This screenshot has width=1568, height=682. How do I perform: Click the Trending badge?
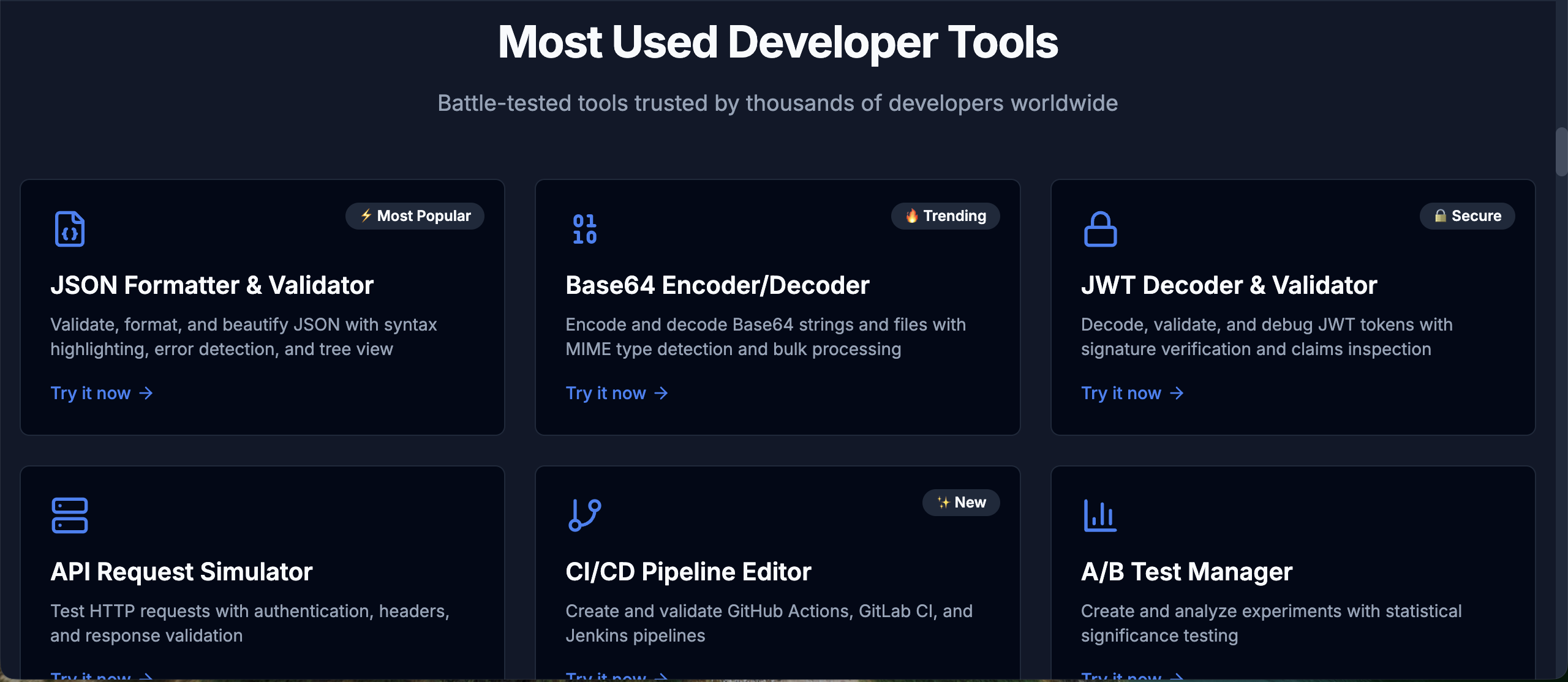[945, 215]
